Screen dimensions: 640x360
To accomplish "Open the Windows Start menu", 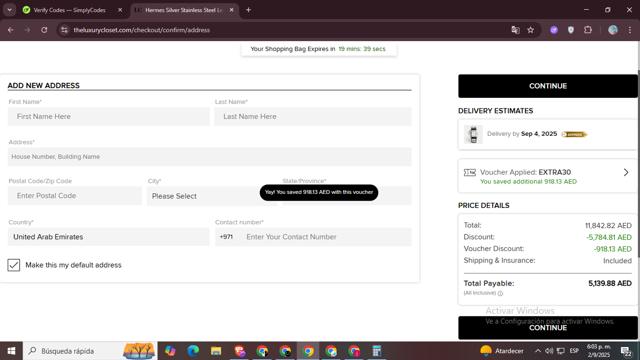I will (x=11, y=351).
